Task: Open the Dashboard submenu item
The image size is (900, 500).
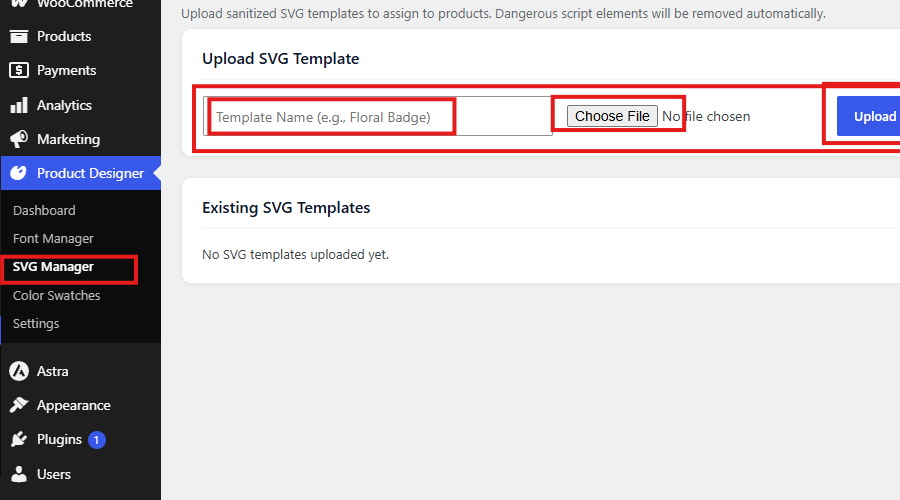Action: click(44, 210)
